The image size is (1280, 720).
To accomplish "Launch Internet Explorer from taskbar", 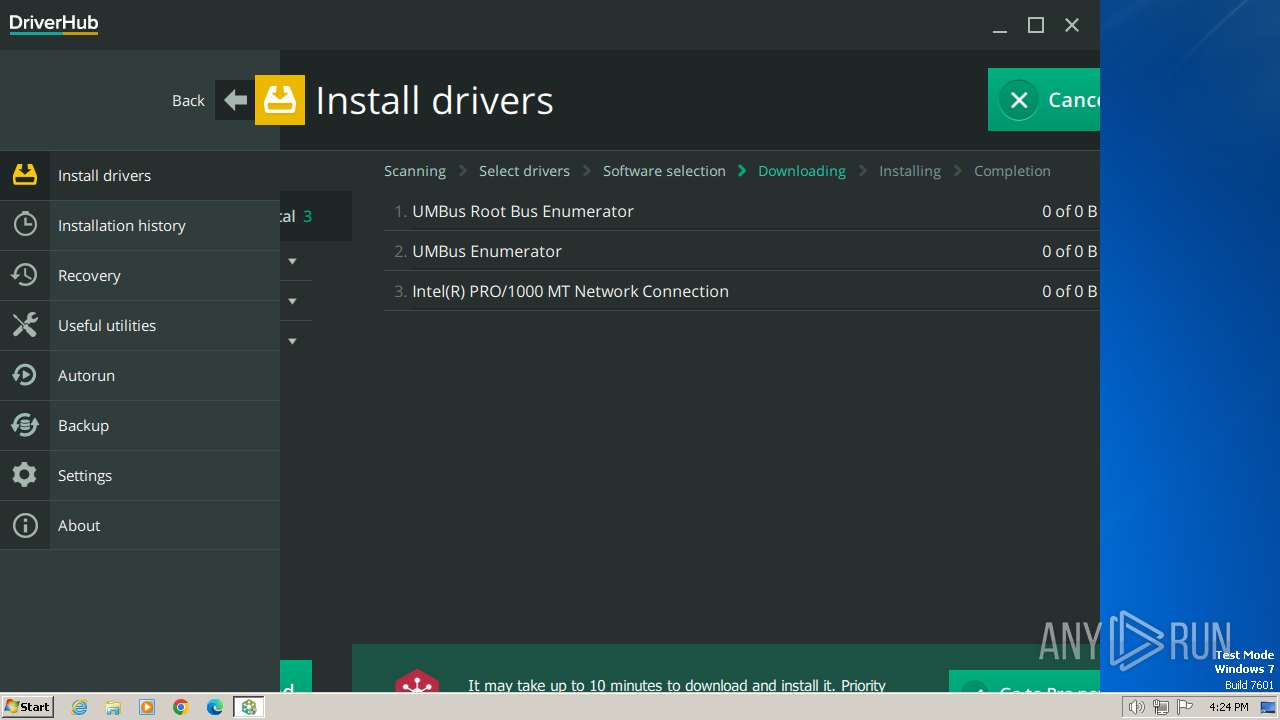I will coord(80,707).
